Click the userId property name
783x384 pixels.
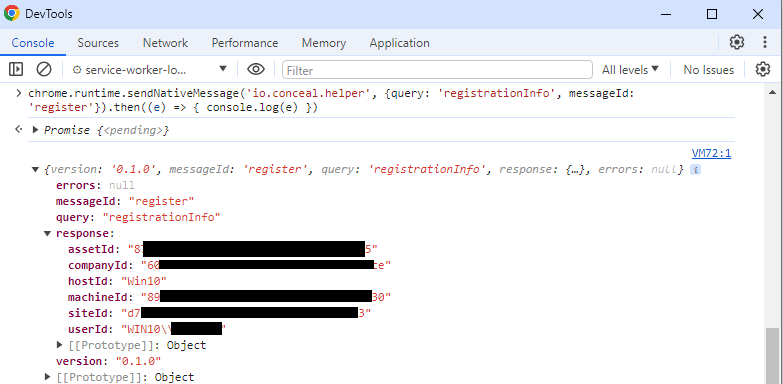click(88, 329)
